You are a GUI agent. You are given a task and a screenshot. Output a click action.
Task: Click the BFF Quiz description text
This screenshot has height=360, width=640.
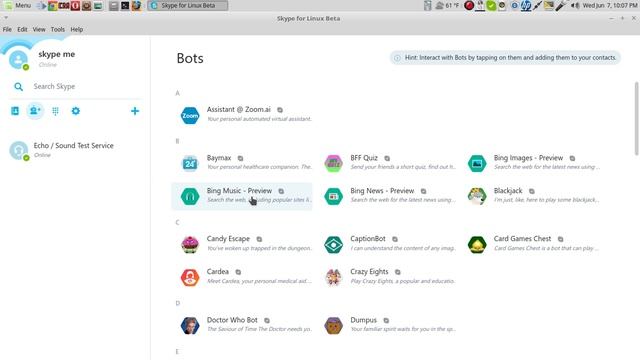pos(403,167)
